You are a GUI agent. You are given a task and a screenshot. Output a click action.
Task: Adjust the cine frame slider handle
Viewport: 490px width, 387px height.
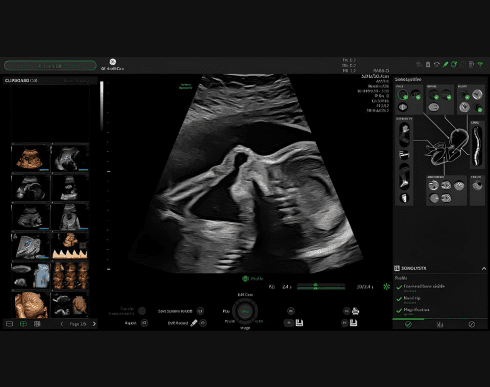(315, 286)
